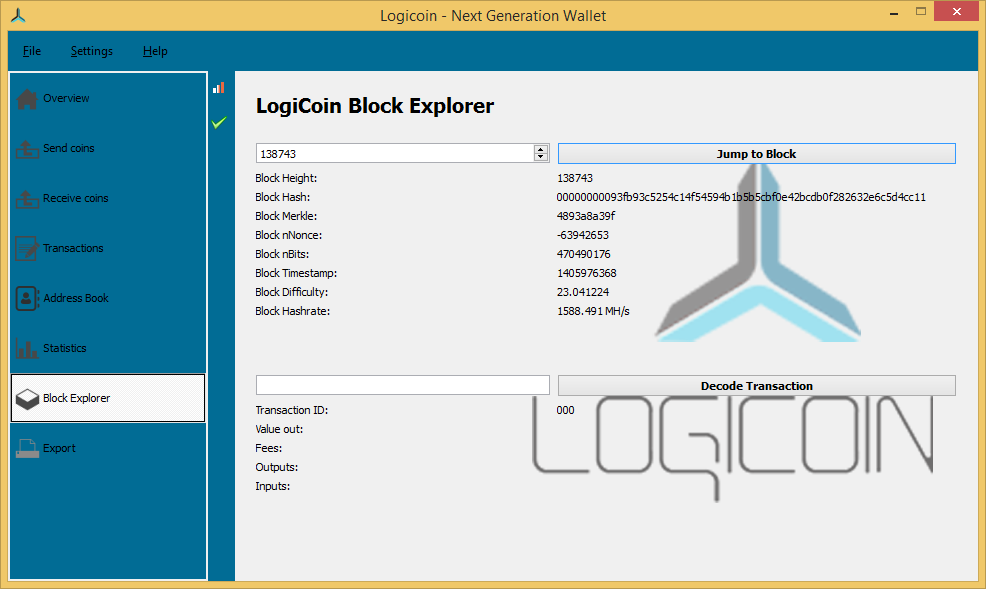Click Block nNonce value -63942653

(x=582, y=235)
